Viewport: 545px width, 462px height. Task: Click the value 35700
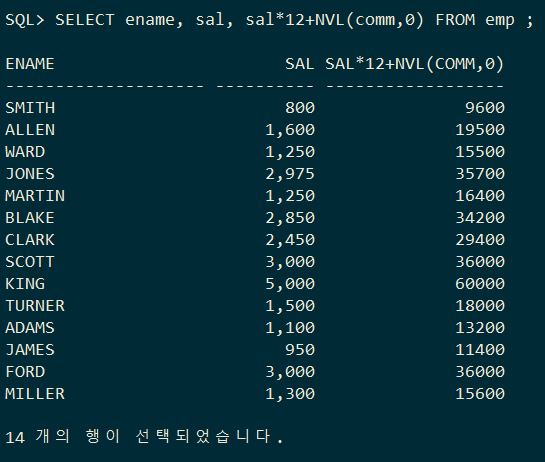[x=480, y=174]
